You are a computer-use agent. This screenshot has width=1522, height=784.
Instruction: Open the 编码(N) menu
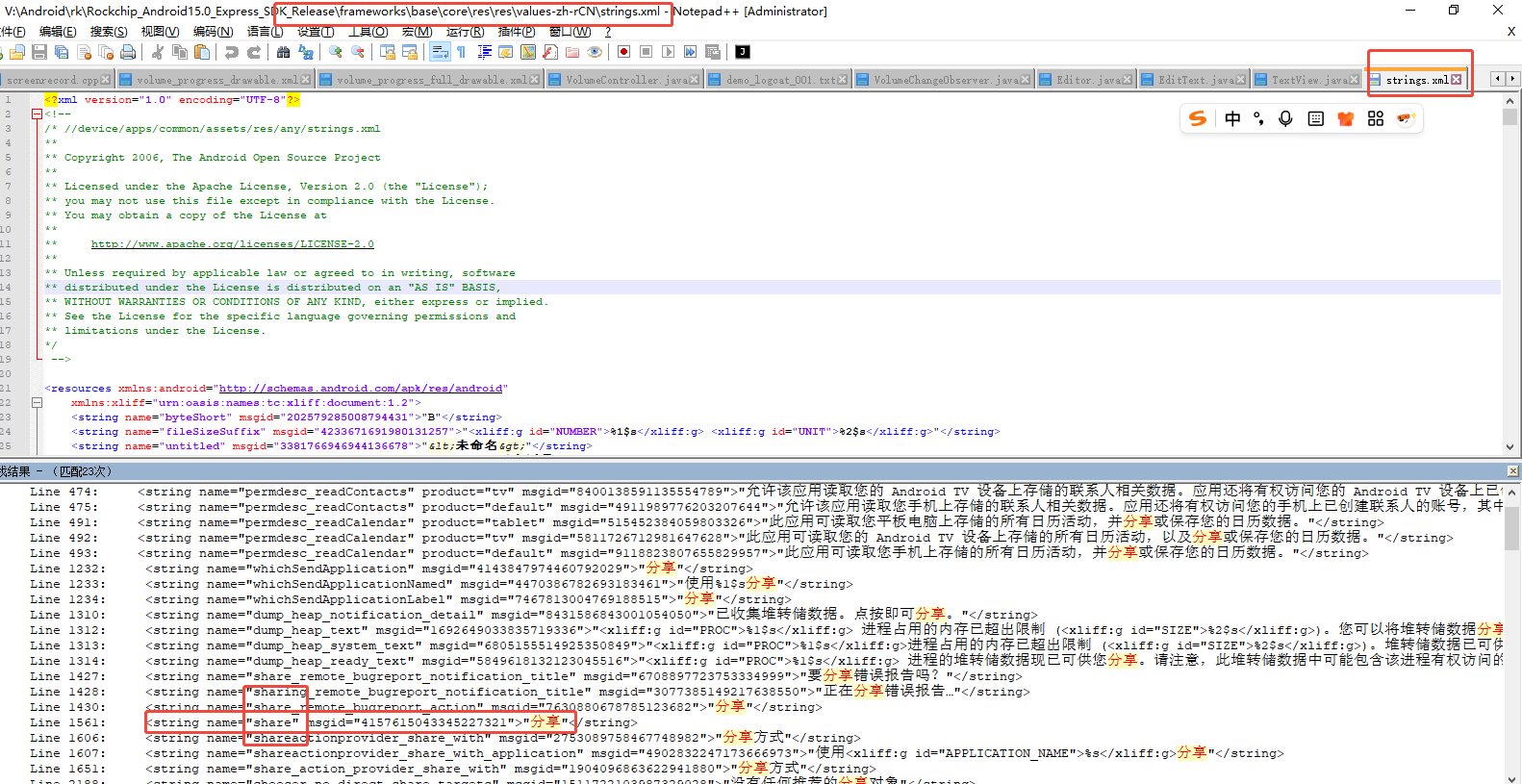213,32
